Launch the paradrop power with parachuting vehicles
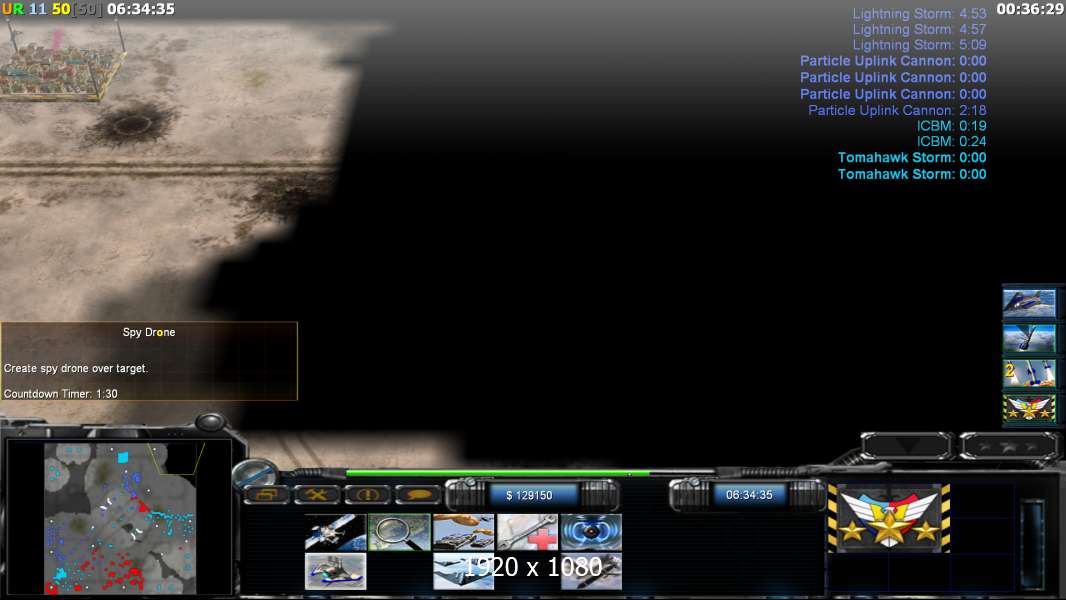The image size is (1066, 600). 464,532
